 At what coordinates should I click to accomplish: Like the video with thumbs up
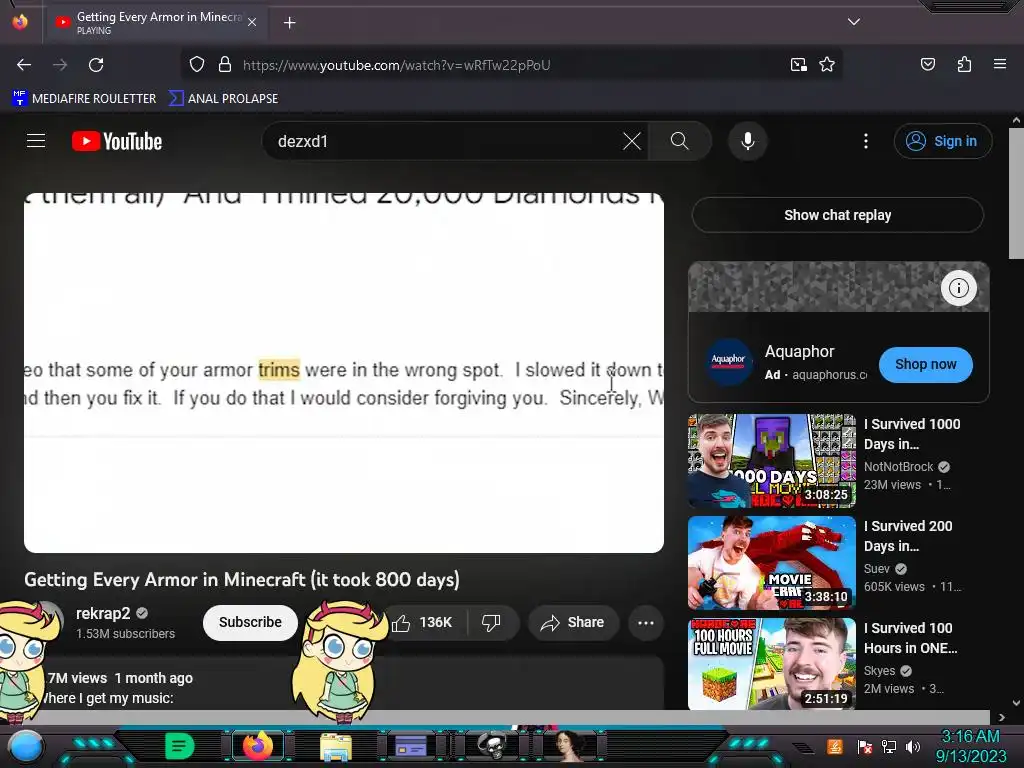423,622
